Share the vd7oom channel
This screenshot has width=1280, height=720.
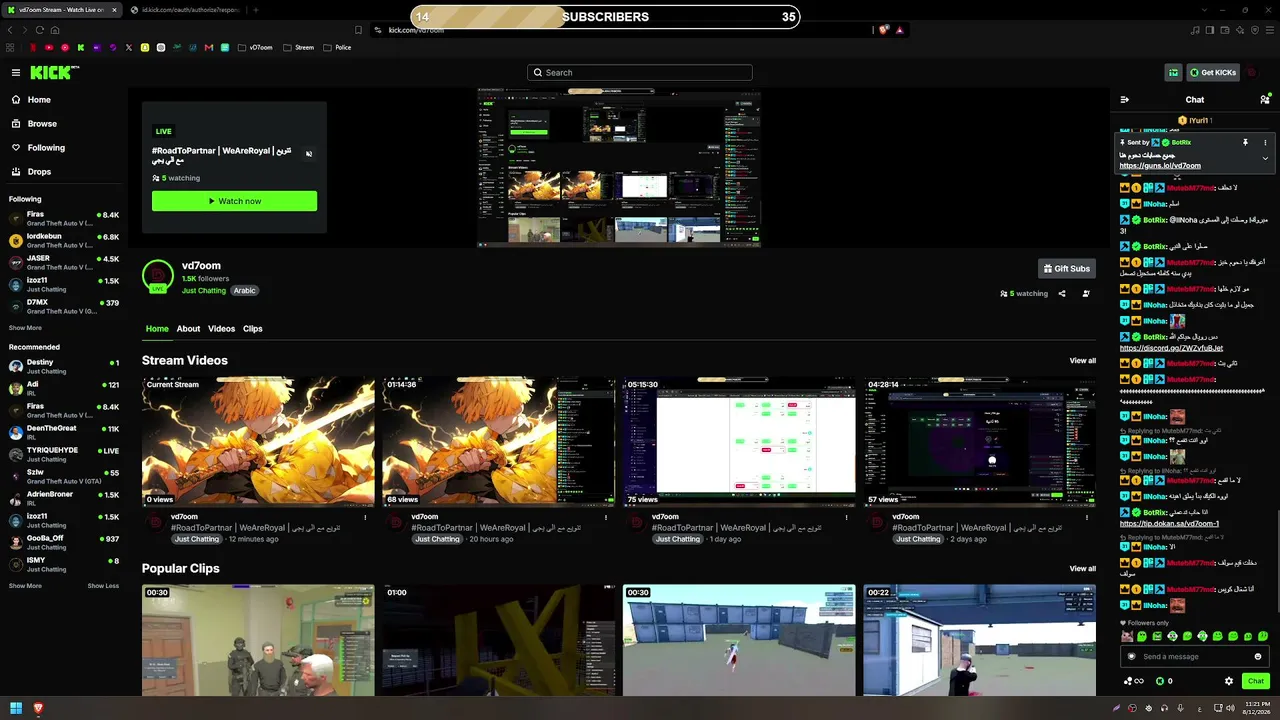point(1062,294)
